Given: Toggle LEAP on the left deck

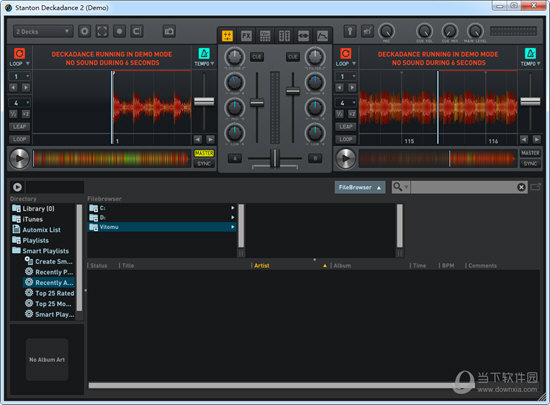Looking at the screenshot, I should point(20,127).
